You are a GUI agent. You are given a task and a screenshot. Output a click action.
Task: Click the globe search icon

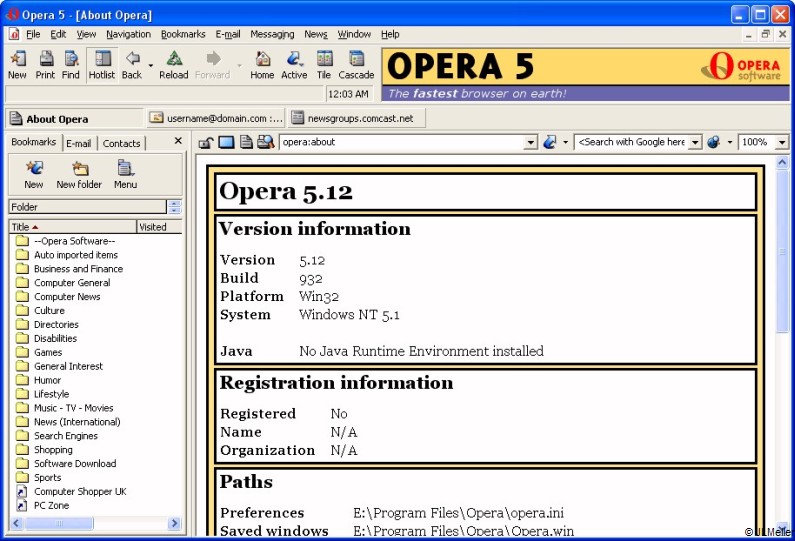[x=714, y=142]
